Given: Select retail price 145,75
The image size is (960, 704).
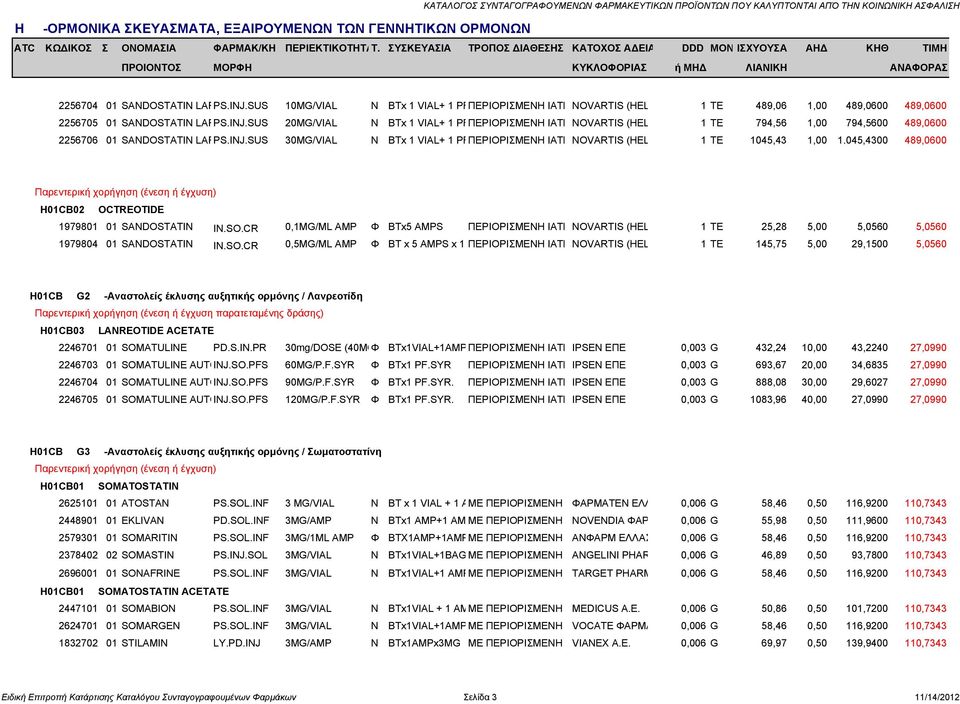Looking at the screenshot, I should coord(771,244).
